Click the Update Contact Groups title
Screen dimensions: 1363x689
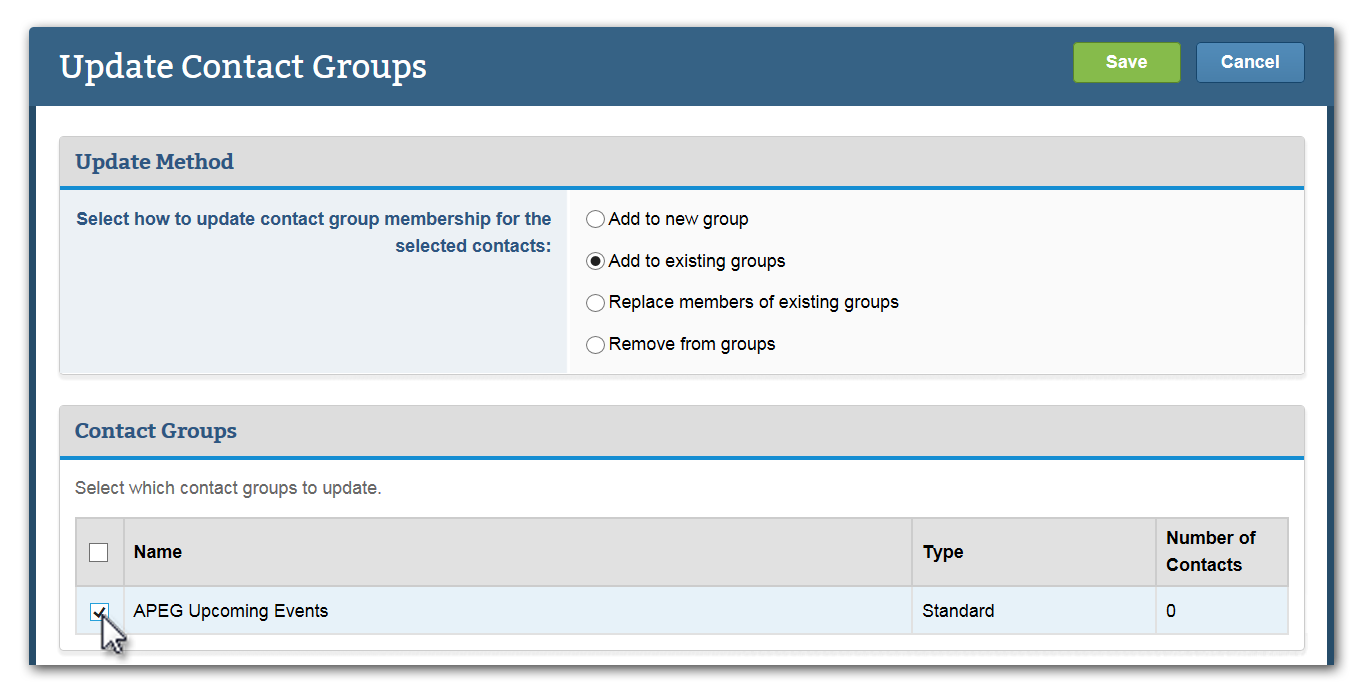click(x=243, y=66)
